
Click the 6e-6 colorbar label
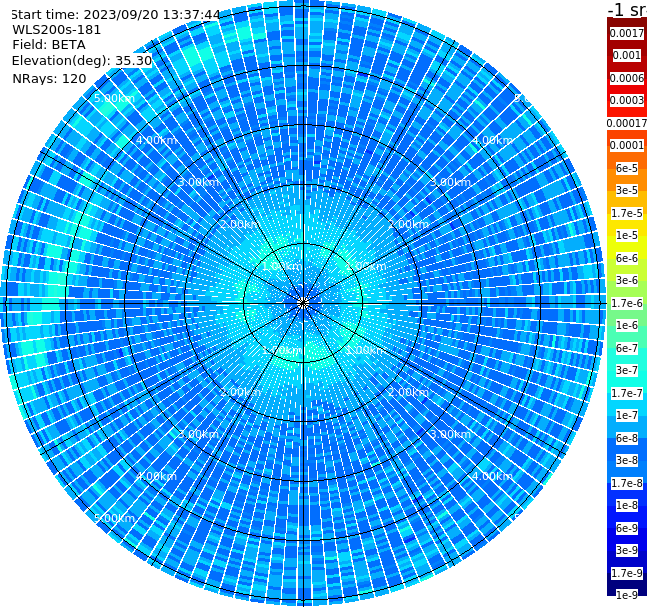click(627, 258)
